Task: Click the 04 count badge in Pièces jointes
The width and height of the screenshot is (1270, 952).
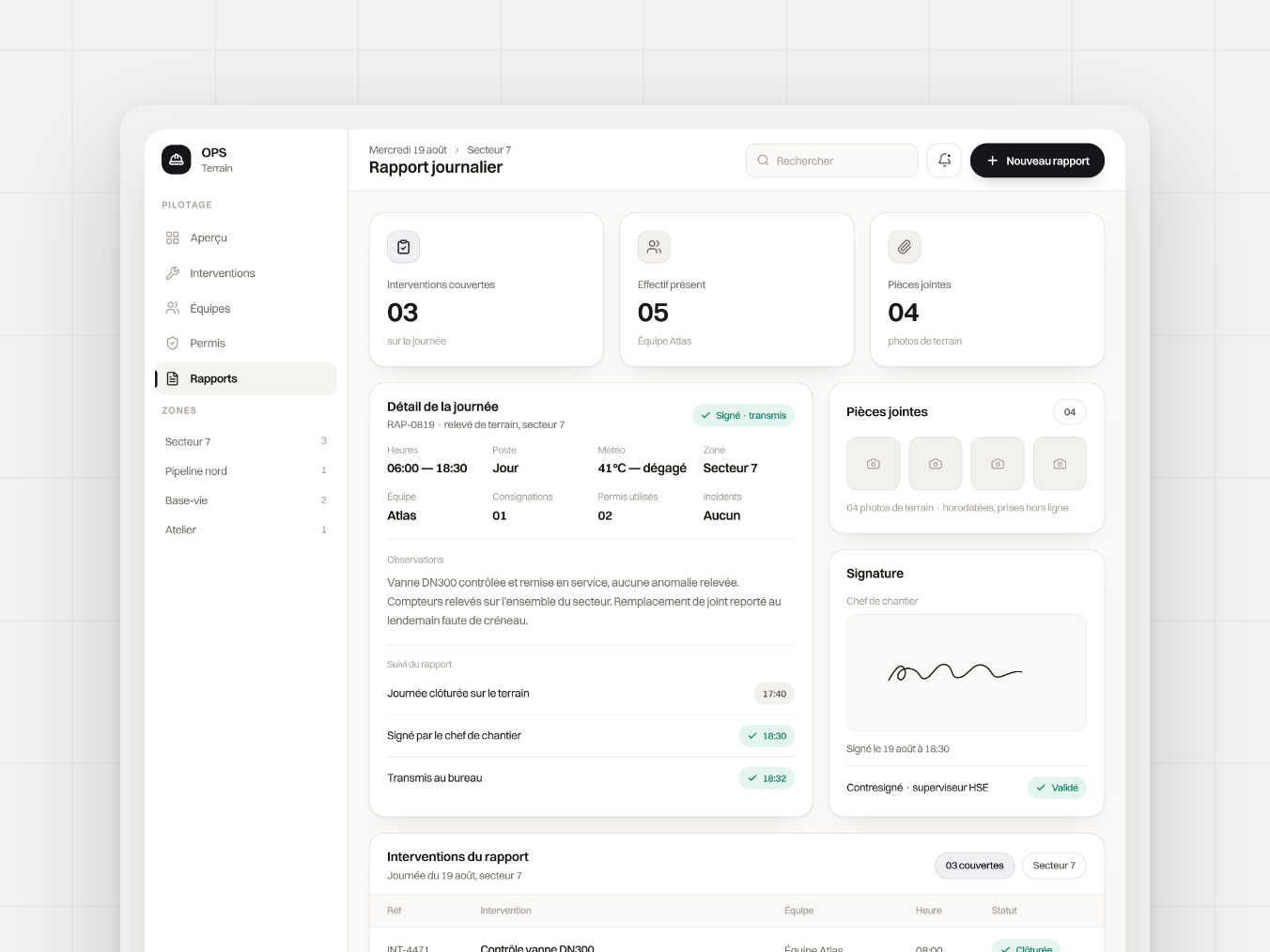Action: 1070,412
